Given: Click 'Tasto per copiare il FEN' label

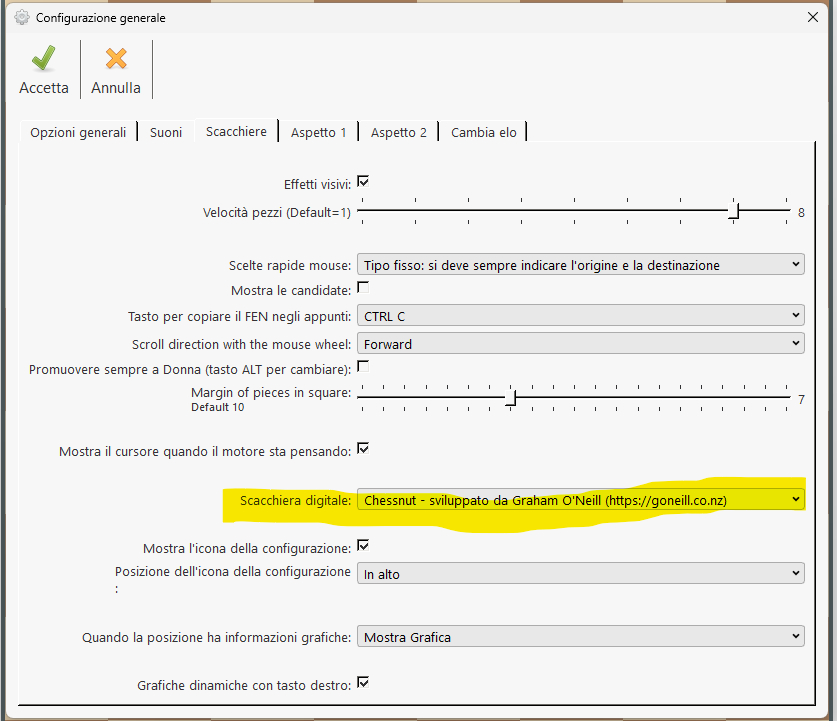Looking at the screenshot, I should click(x=239, y=316).
